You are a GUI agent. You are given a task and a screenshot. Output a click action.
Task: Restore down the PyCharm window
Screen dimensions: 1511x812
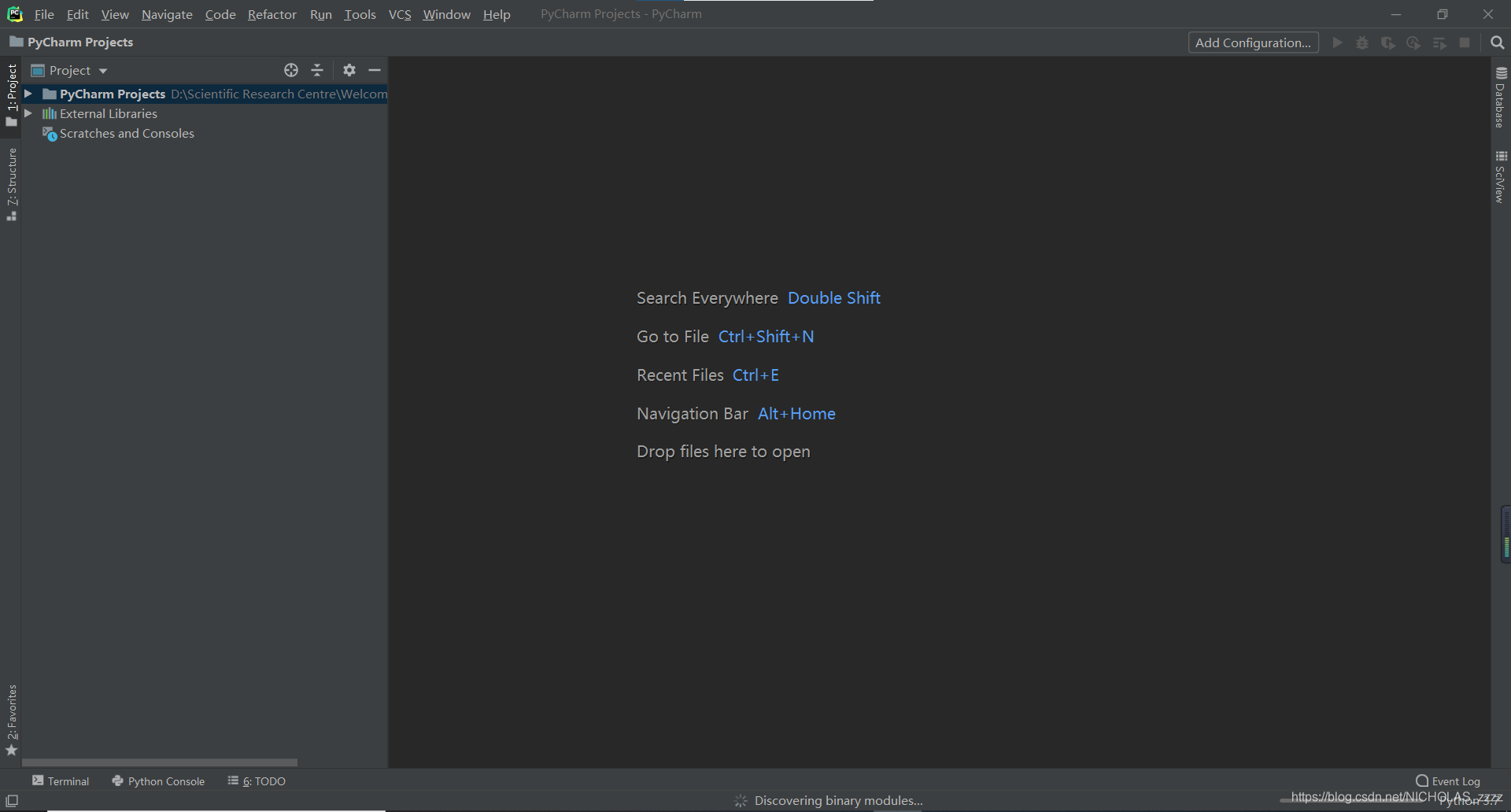[1442, 14]
